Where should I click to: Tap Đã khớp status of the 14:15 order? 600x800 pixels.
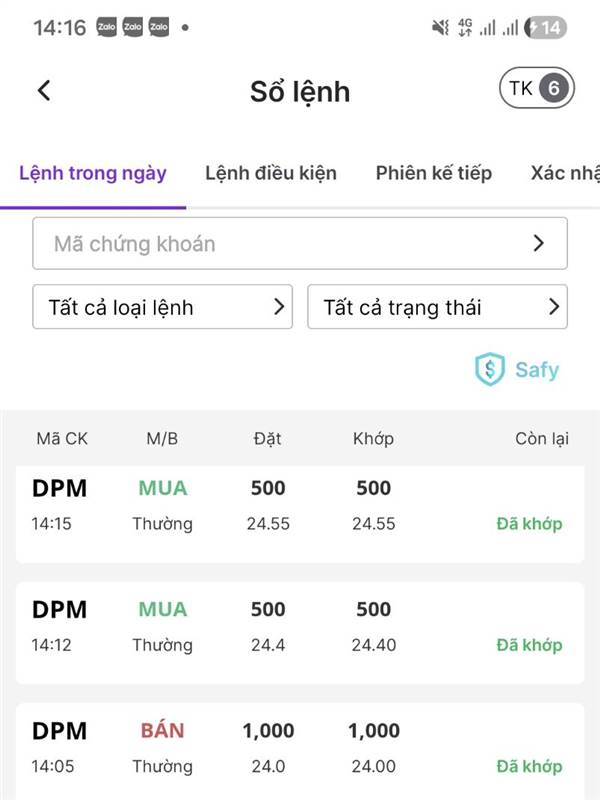(529, 523)
